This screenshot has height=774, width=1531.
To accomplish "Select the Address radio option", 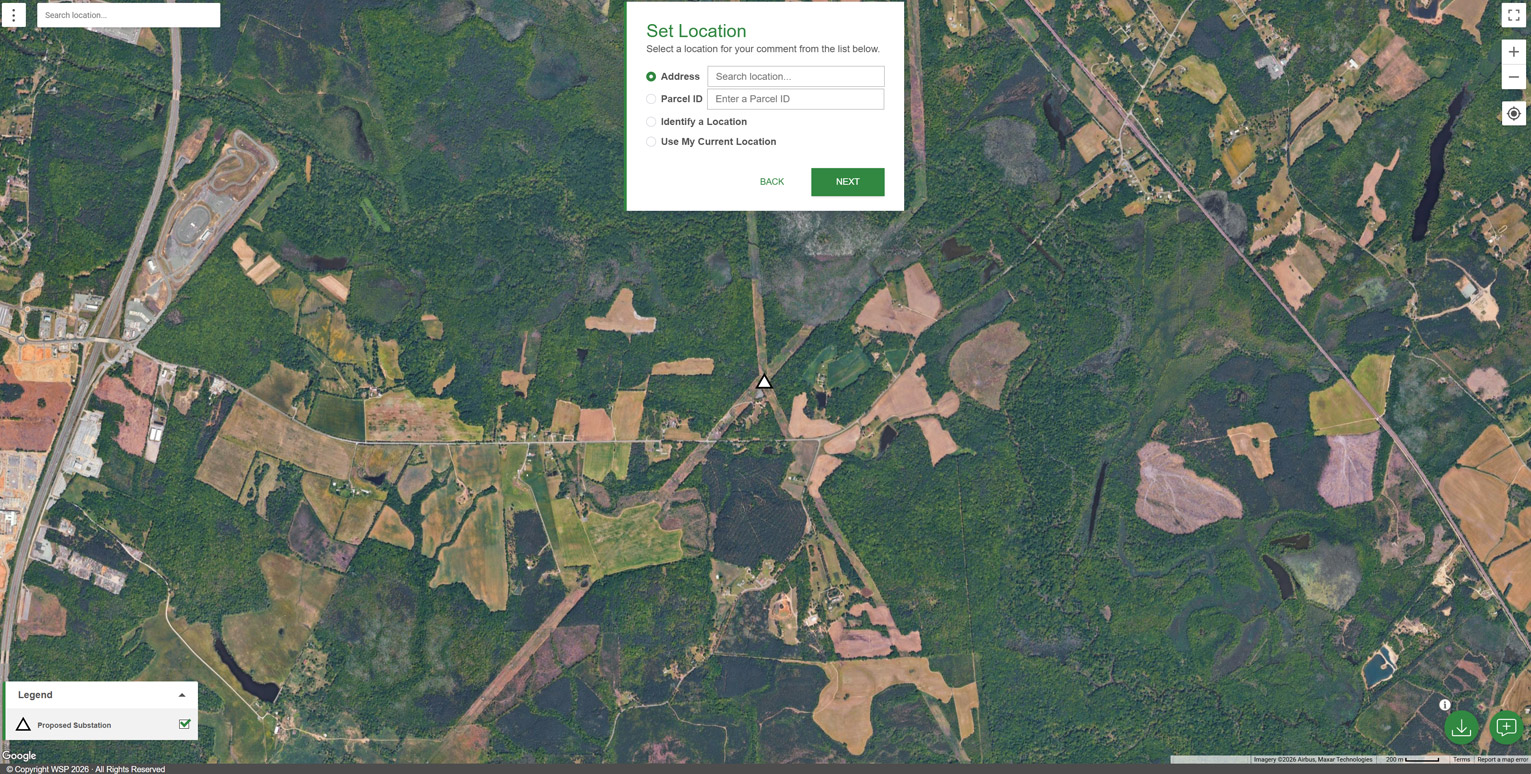I will point(651,77).
